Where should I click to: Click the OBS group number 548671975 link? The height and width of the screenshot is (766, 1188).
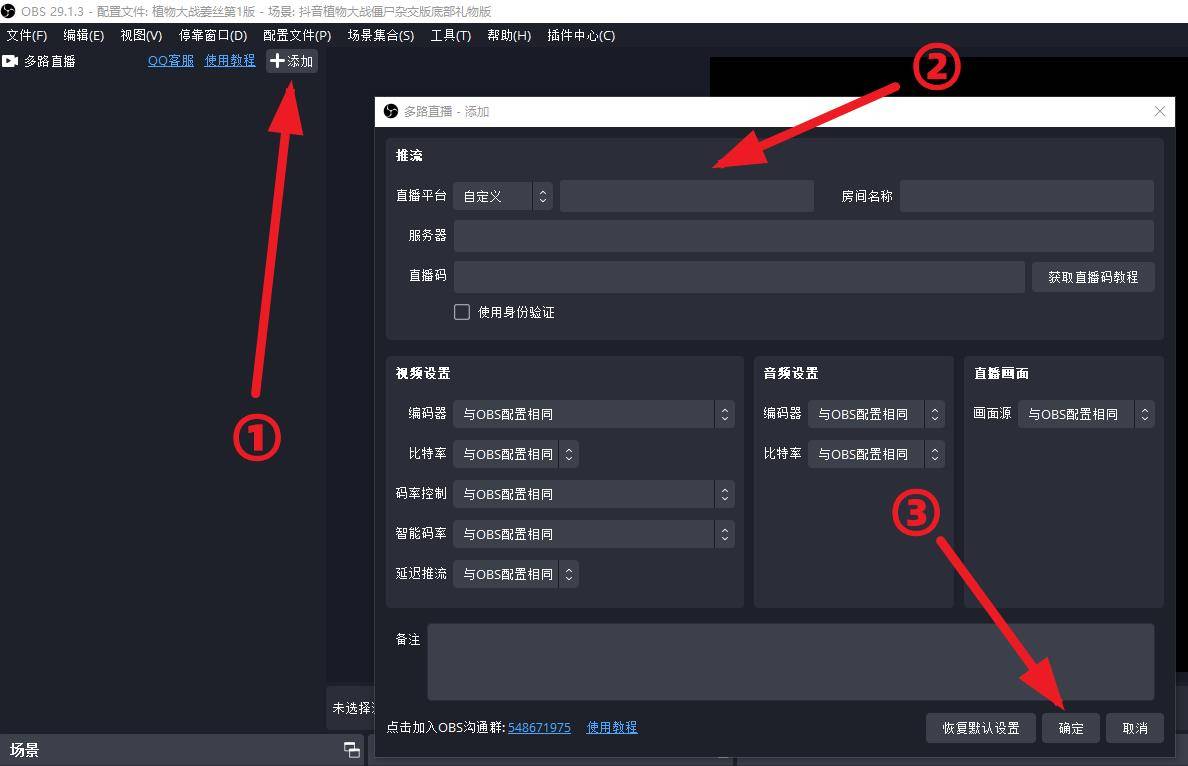539,727
